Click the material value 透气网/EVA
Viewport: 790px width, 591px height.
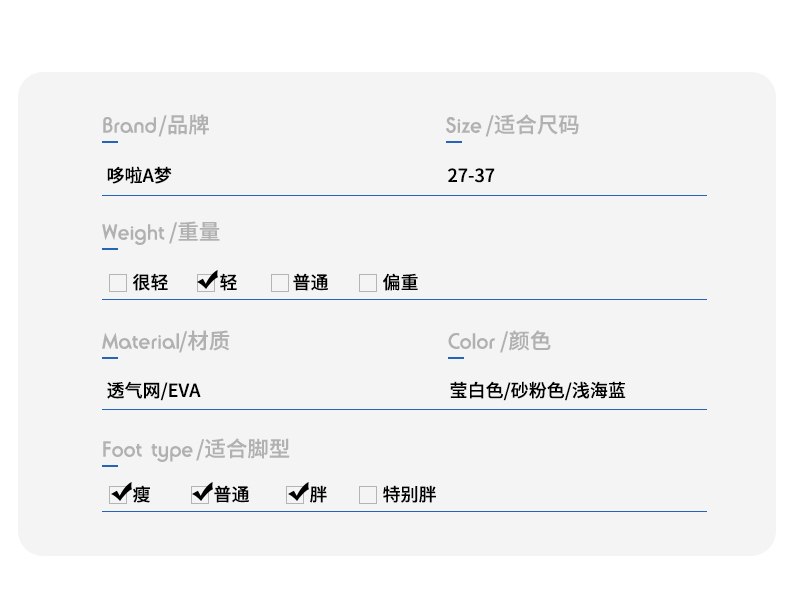(154, 390)
